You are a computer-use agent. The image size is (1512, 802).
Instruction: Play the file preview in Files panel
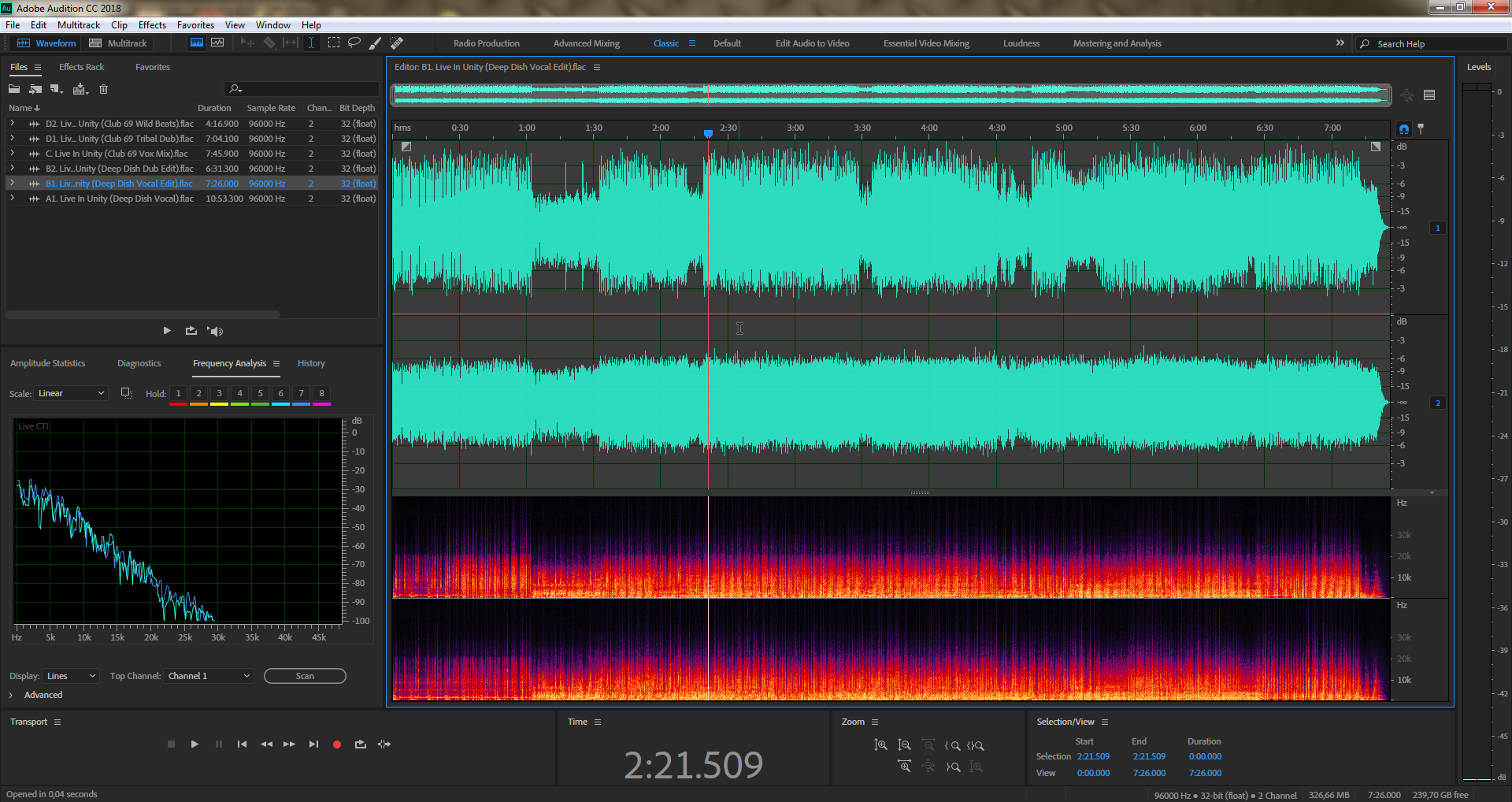(167, 331)
